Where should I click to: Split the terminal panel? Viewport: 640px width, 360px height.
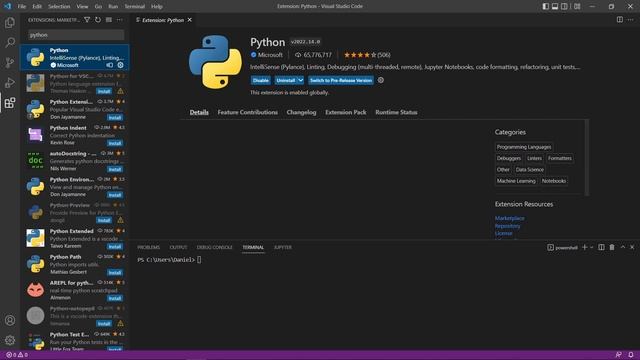(601, 247)
